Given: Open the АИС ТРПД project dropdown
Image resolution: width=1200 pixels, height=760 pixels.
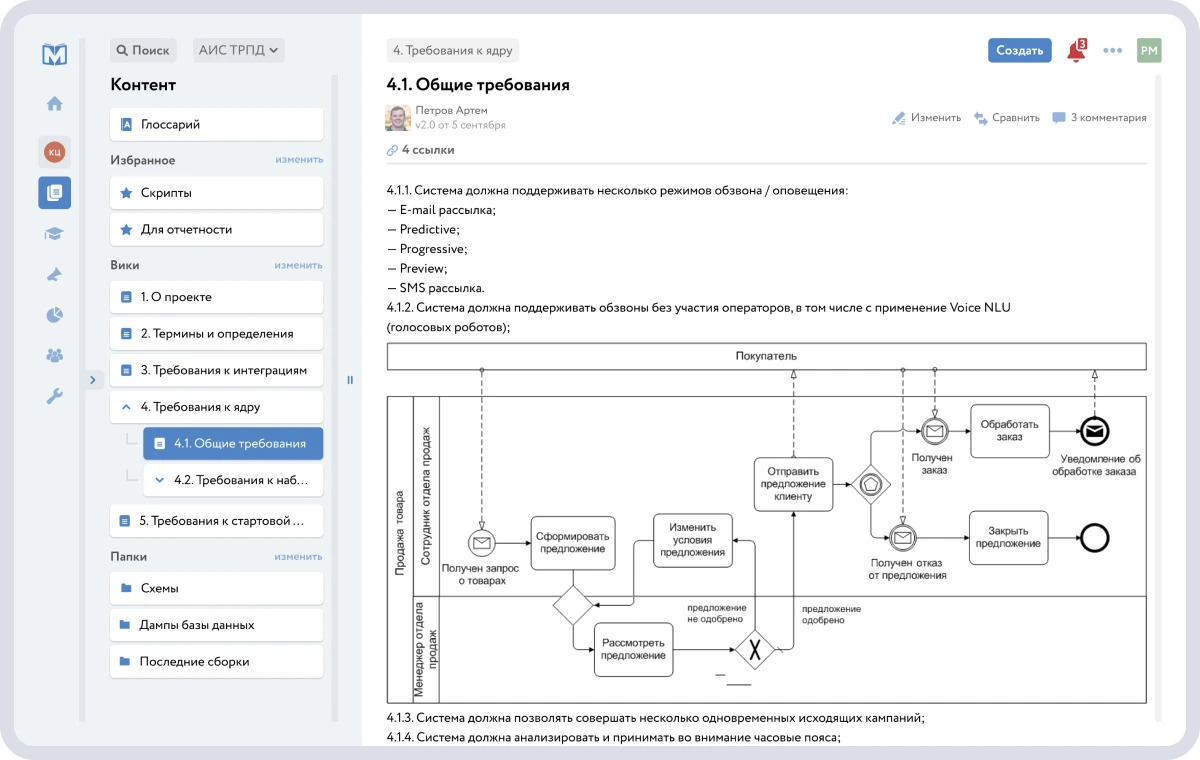Looking at the screenshot, I should [x=239, y=50].
